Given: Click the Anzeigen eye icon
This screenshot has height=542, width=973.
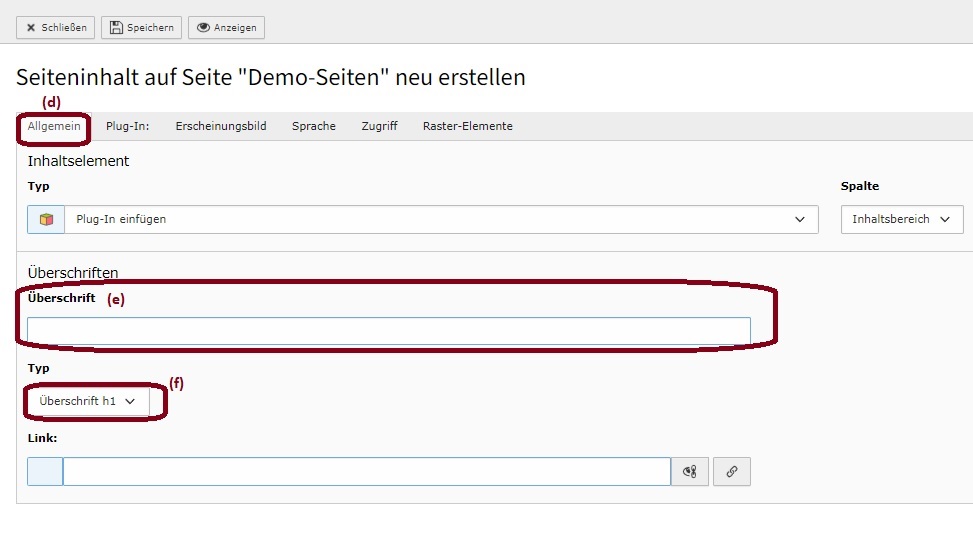Looking at the screenshot, I should 203,27.
